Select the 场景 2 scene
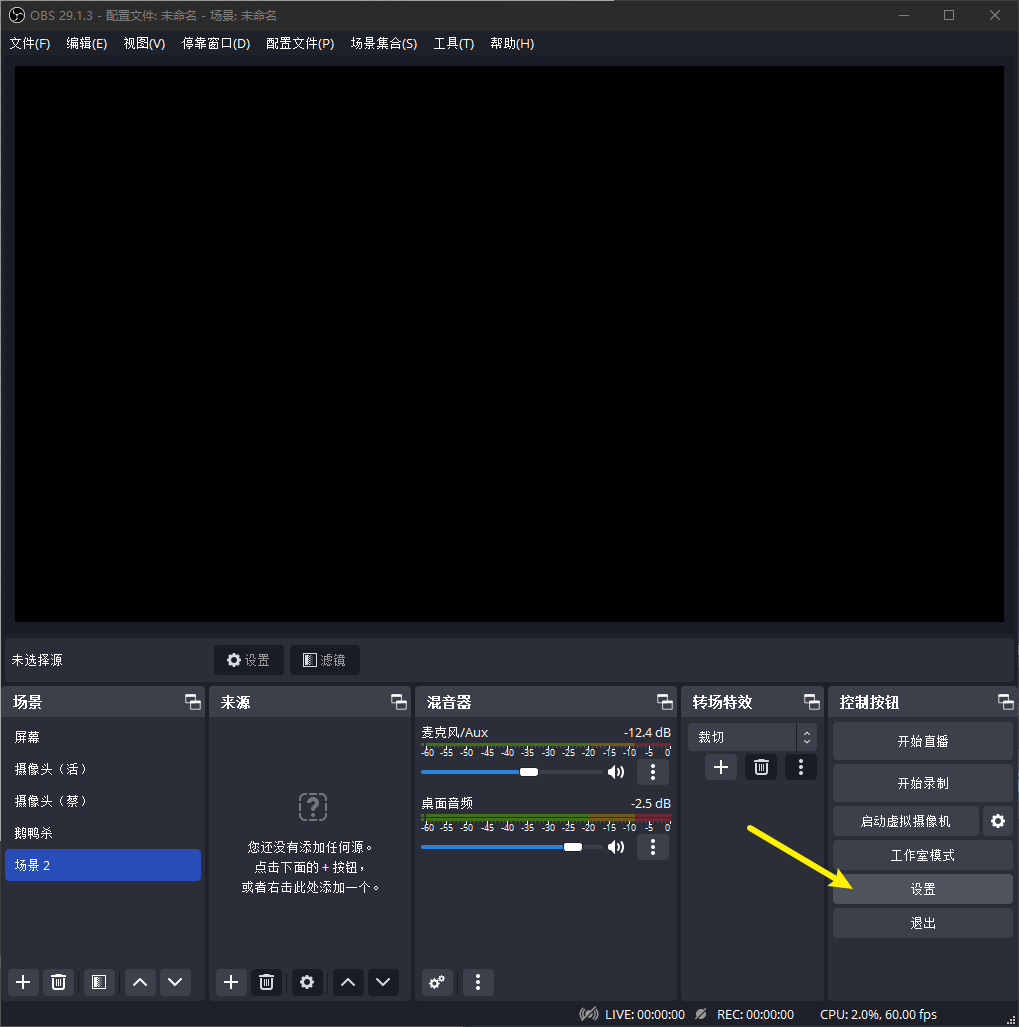The image size is (1019, 1027). click(x=103, y=865)
